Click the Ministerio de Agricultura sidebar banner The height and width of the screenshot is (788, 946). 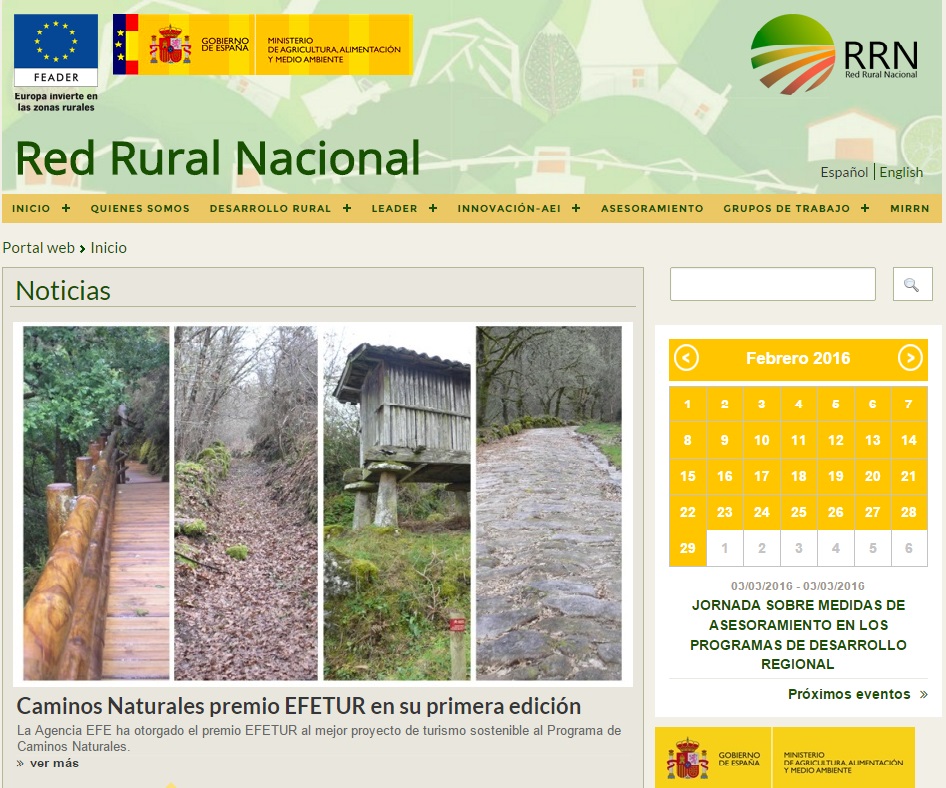pos(784,757)
